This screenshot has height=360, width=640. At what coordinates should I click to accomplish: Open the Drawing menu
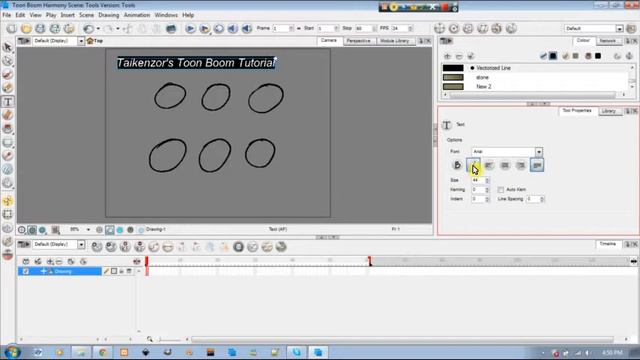click(109, 15)
